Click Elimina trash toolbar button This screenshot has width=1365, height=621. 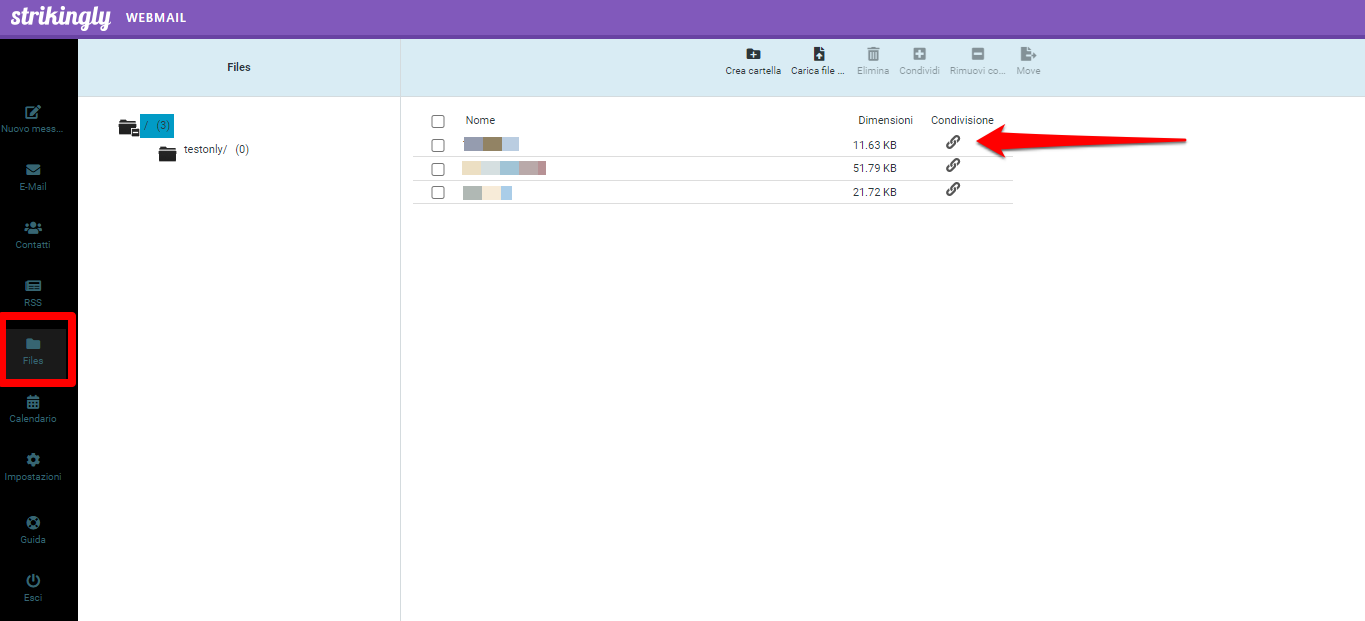[873, 62]
